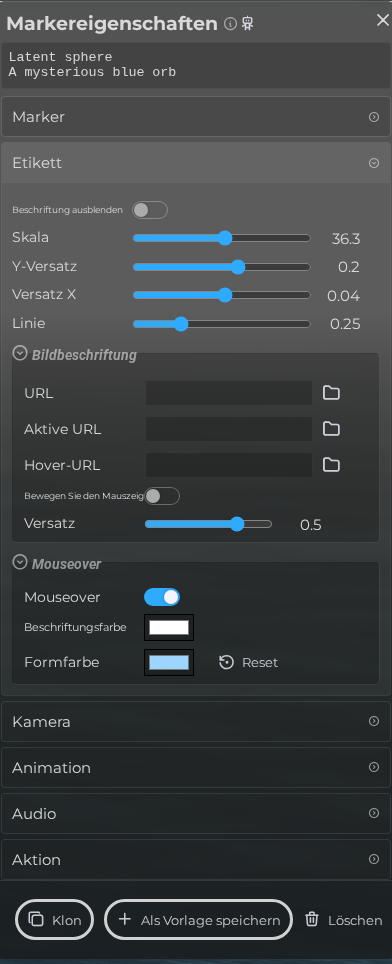Collapse the Bildbeschriftung section

pos(20,354)
